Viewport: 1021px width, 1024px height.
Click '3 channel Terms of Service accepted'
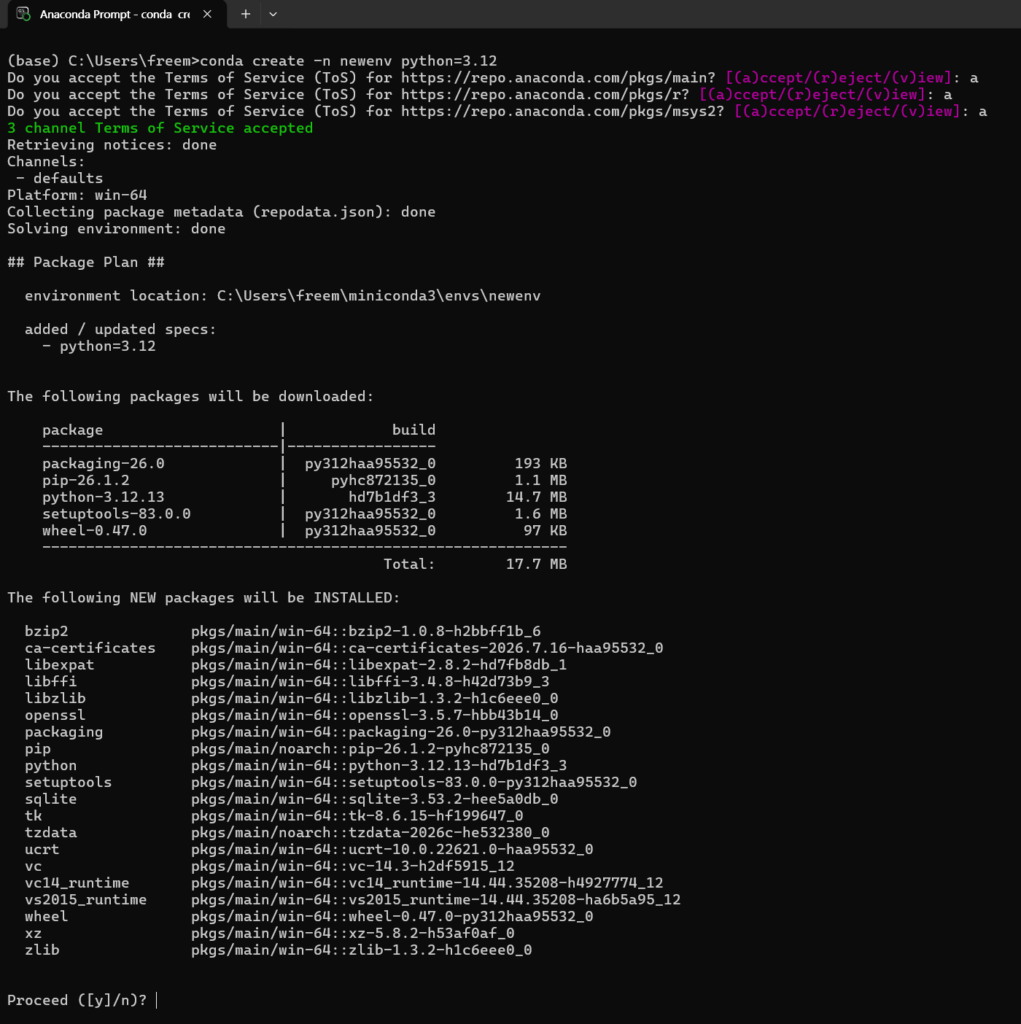pos(160,128)
